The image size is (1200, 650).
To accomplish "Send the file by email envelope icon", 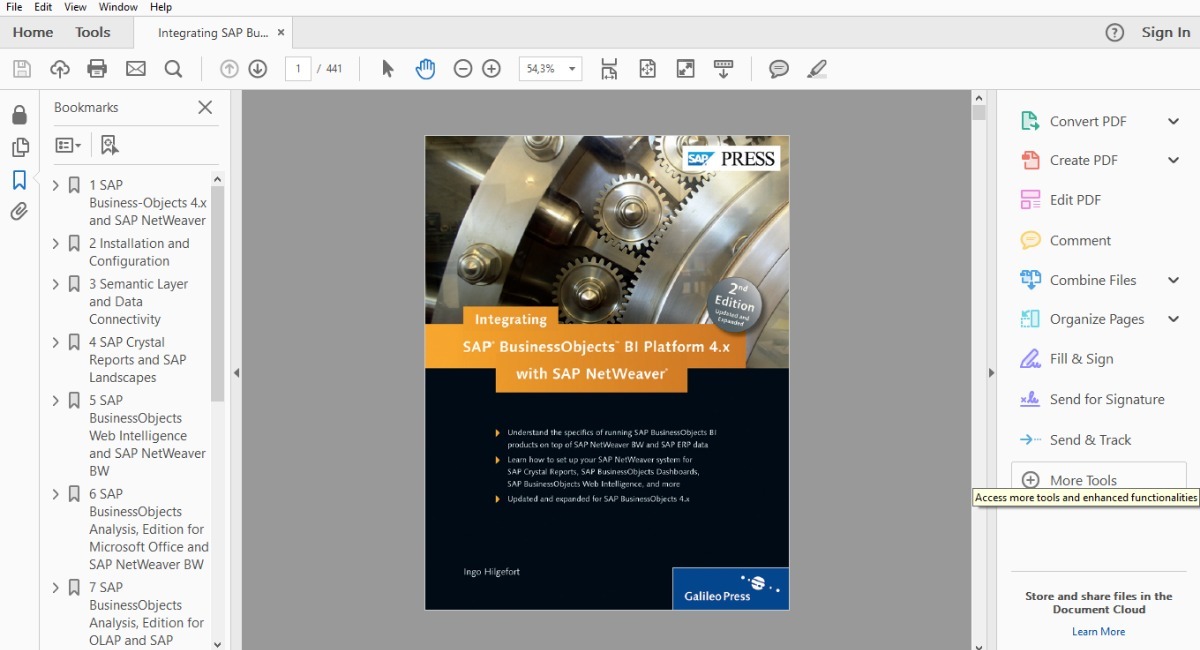I will pyautogui.click(x=135, y=69).
